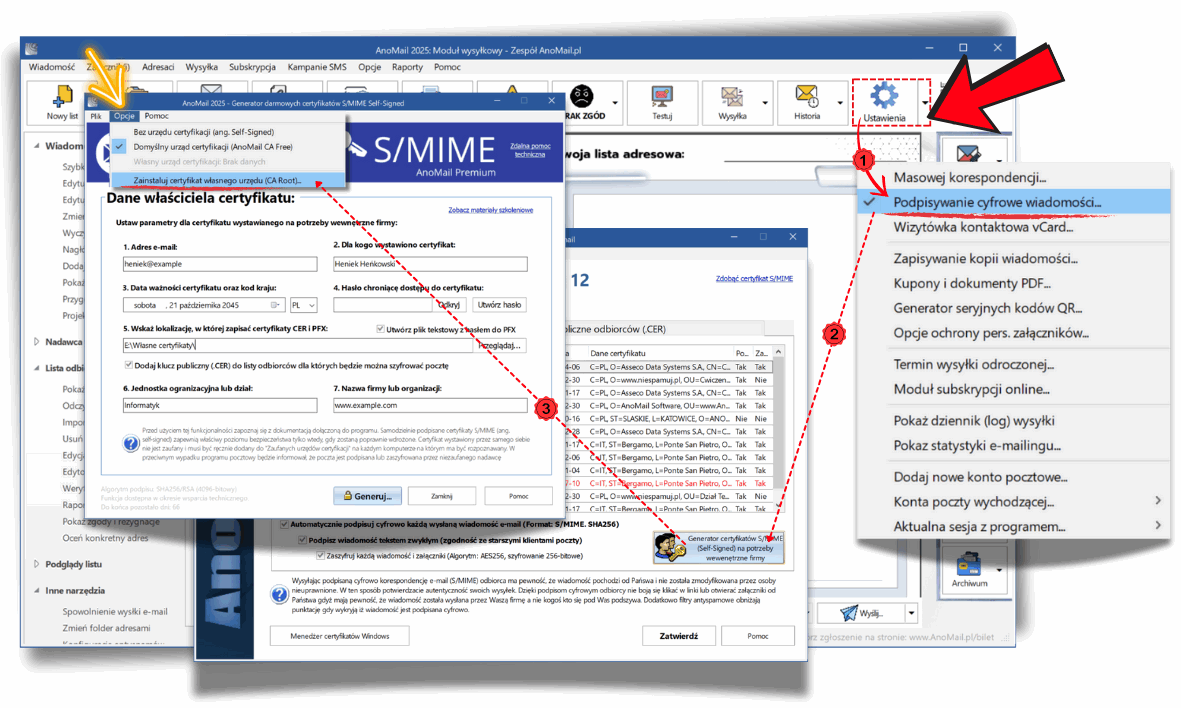
Task: Open the Wysyłka dropdown arrow
Action: click(x=765, y=102)
